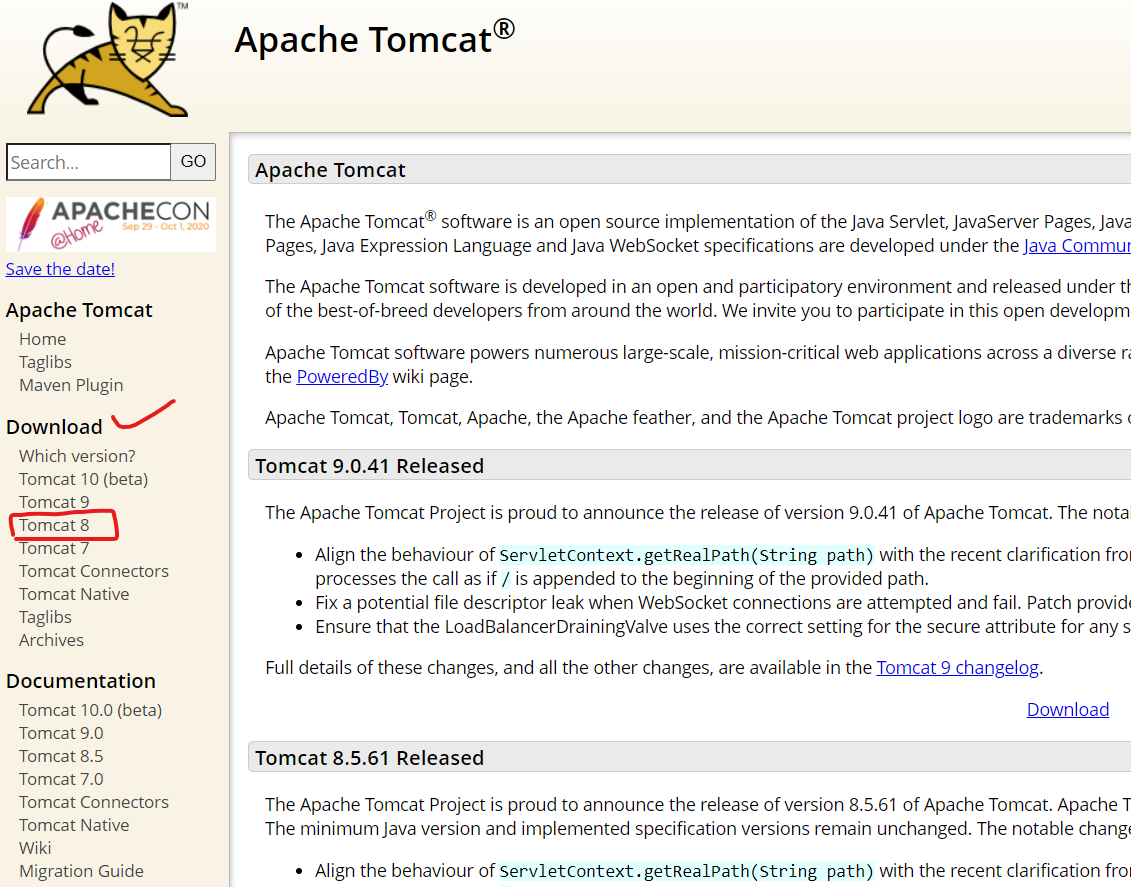The width and height of the screenshot is (1131, 887).
Task: Go to Maven Plugin page
Action: click(71, 385)
